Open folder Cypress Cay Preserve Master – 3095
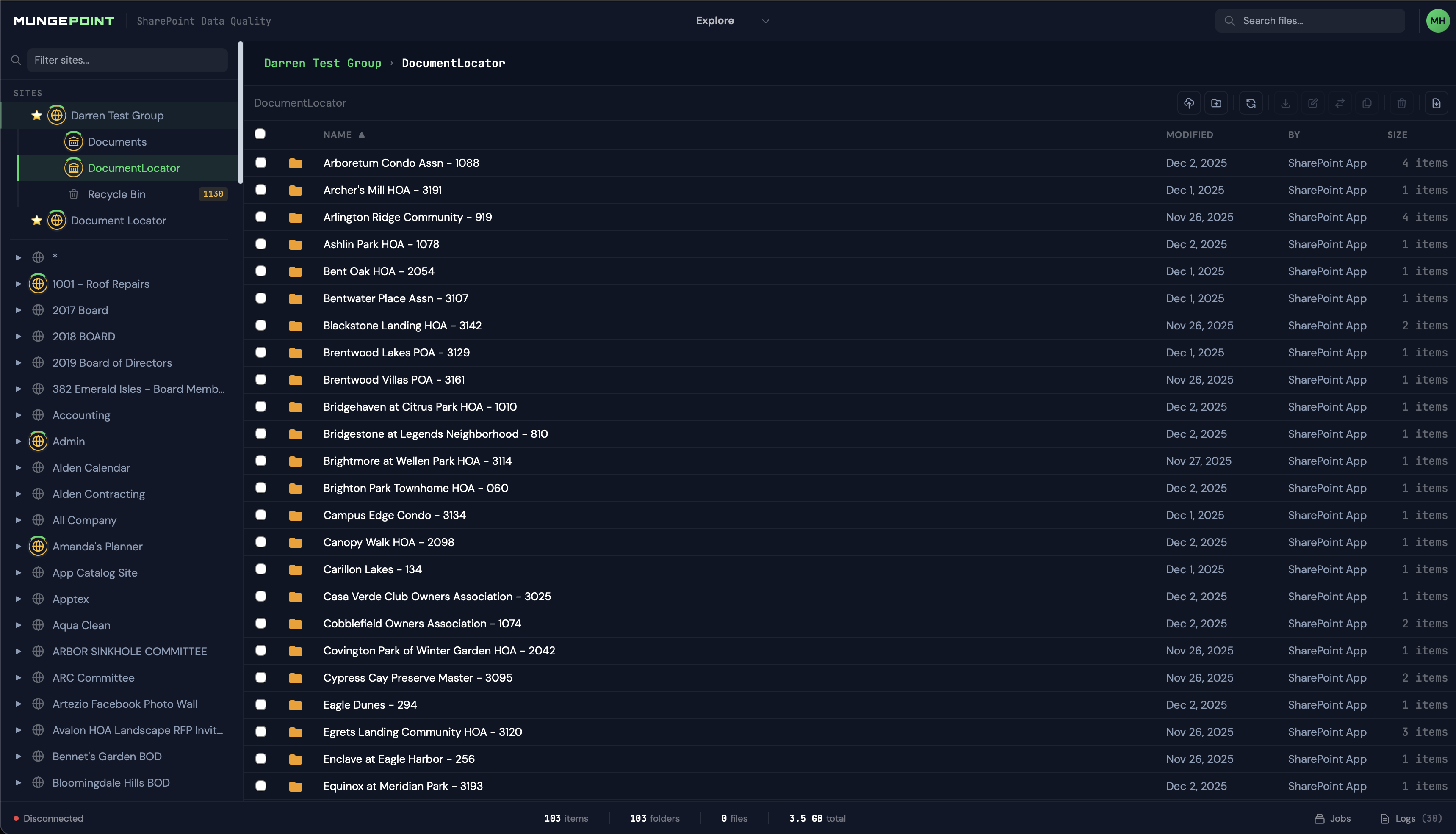 tap(418, 678)
